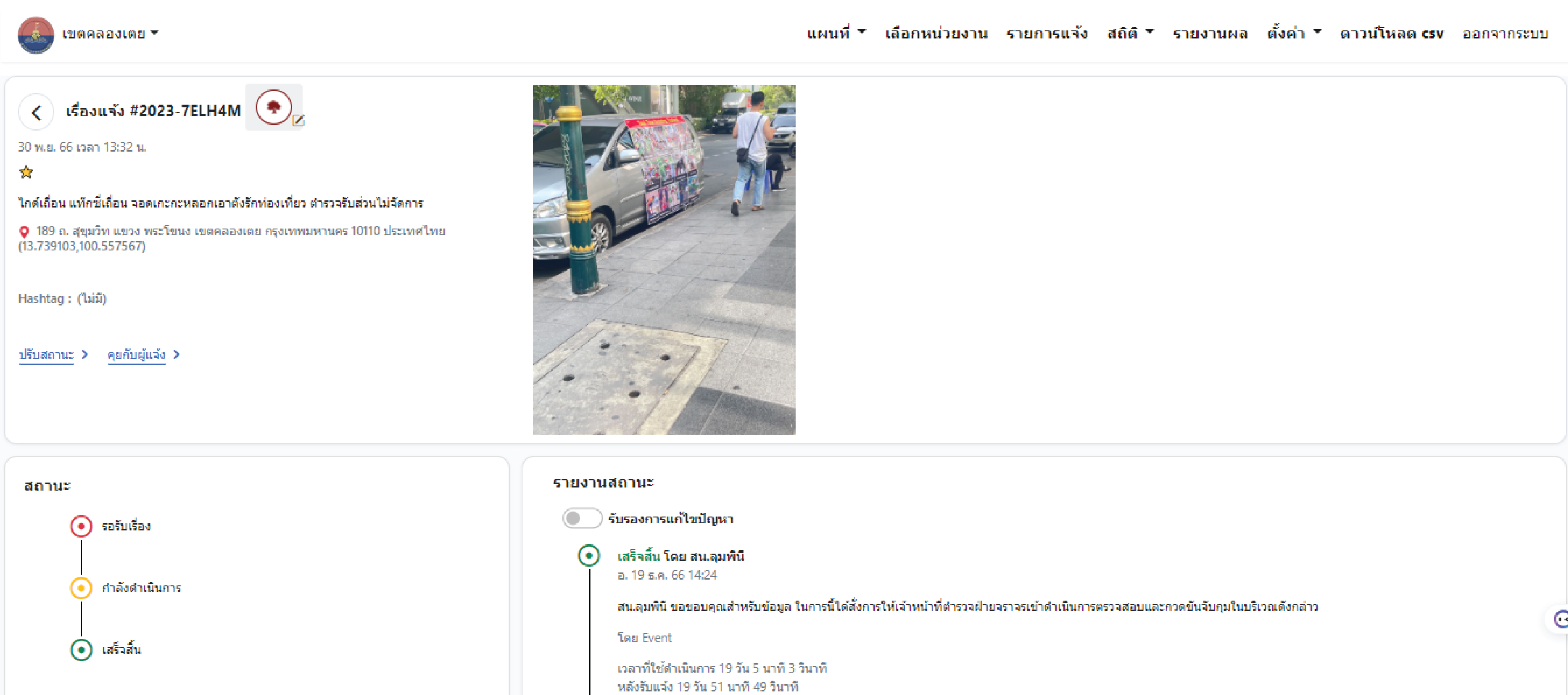This screenshot has width=1568, height=695.
Task: Click the ปรับสถานะ link
Action: (x=47, y=355)
